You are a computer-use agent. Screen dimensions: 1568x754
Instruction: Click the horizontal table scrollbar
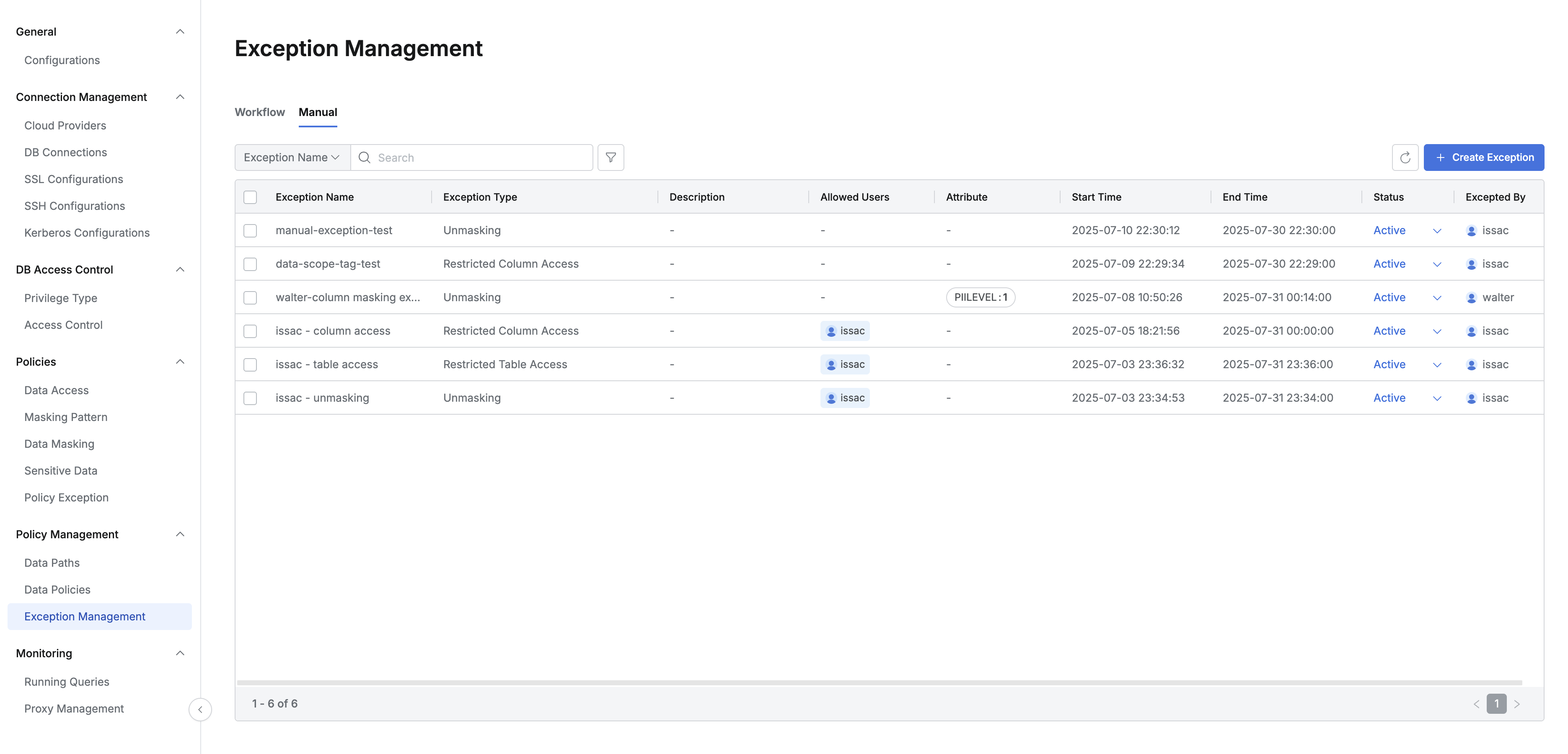click(880, 683)
